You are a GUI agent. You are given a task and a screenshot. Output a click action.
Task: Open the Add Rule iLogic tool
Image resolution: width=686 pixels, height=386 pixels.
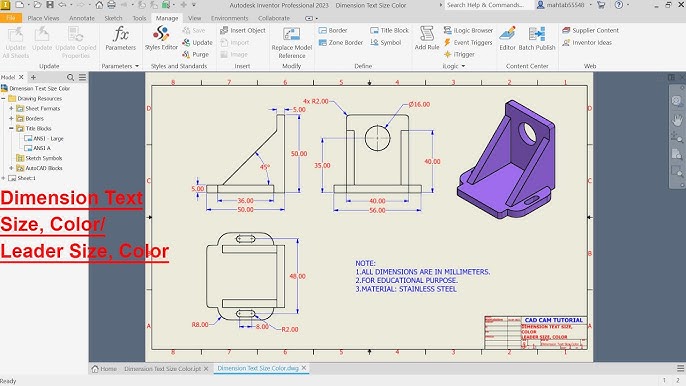pyautogui.click(x=427, y=38)
